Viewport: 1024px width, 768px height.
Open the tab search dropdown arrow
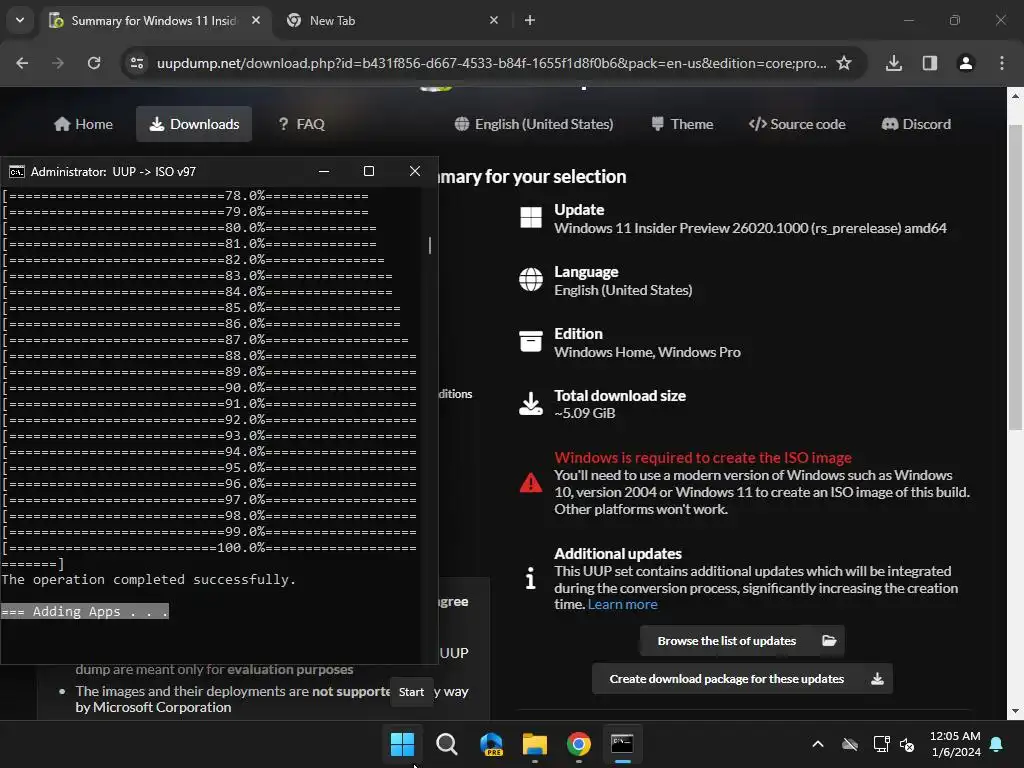(x=20, y=20)
